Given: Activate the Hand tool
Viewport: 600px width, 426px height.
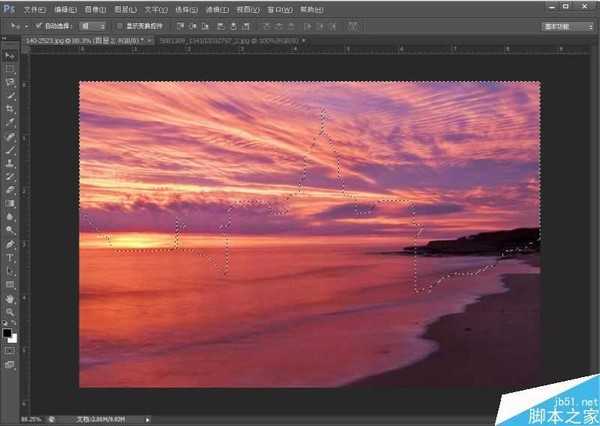Looking at the screenshot, I should (10, 299).
